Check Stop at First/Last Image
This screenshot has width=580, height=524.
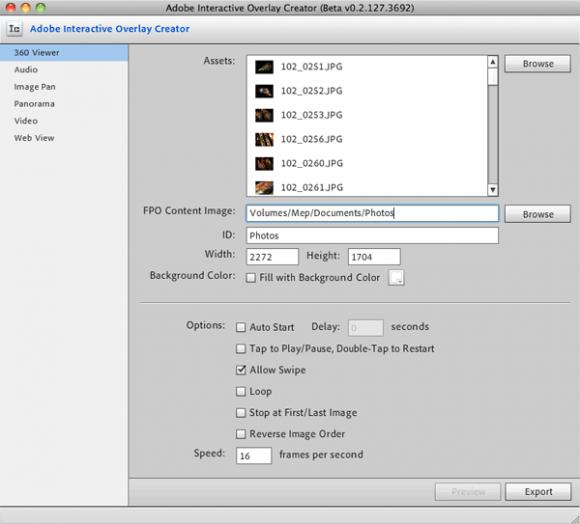click(241, 413)
